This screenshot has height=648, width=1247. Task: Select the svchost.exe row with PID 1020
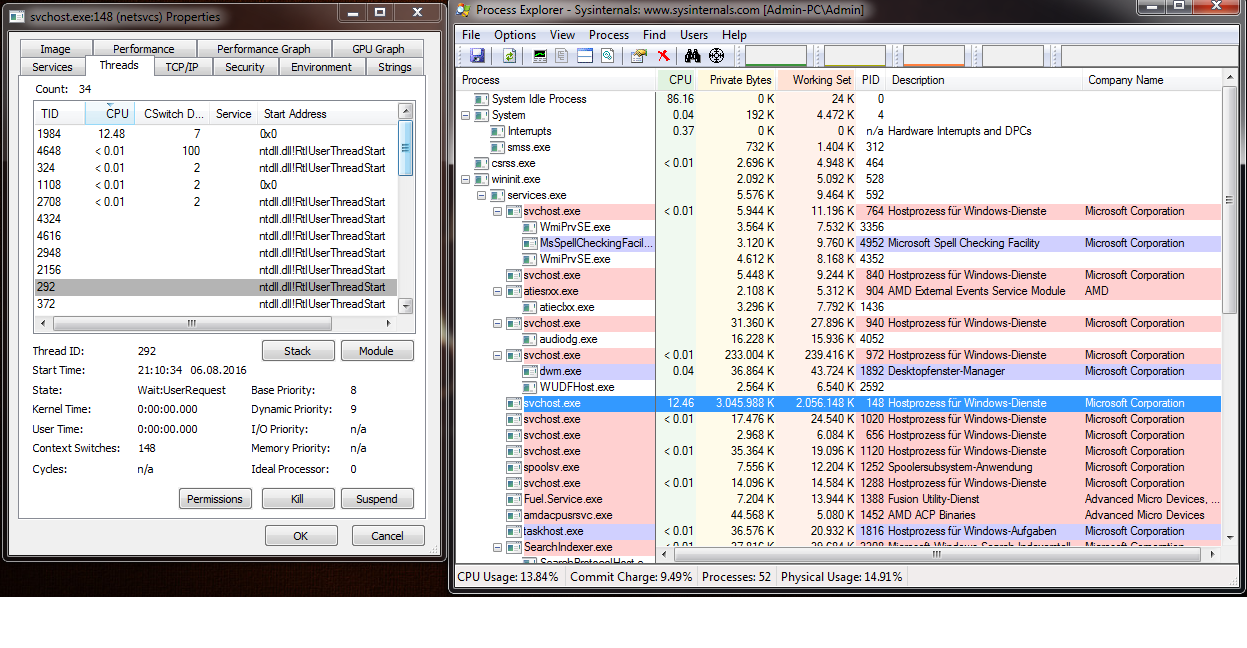pyautogui.click(x=839, y=419)
